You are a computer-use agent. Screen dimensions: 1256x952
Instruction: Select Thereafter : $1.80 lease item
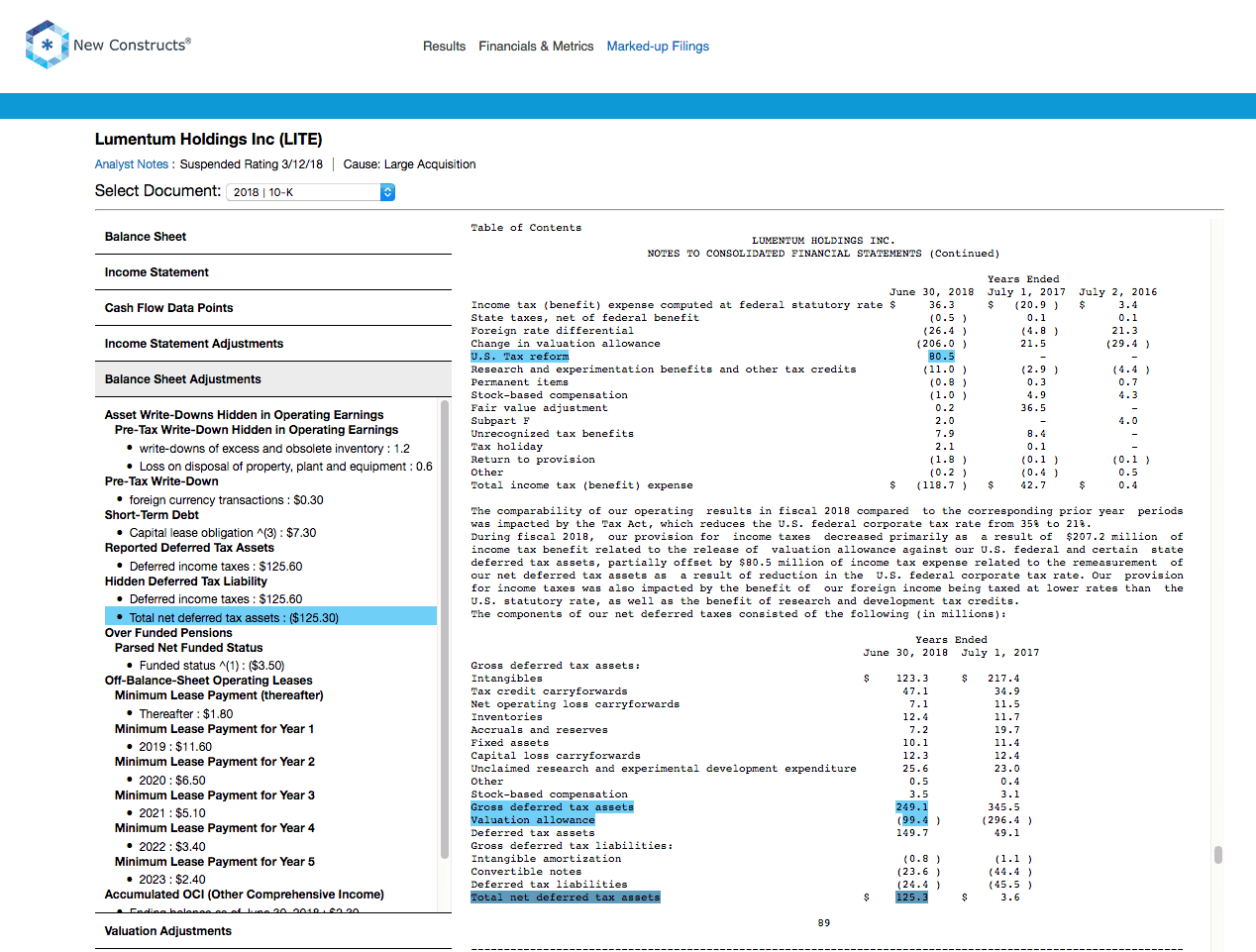pyautogui.click(x=186, y=714)
